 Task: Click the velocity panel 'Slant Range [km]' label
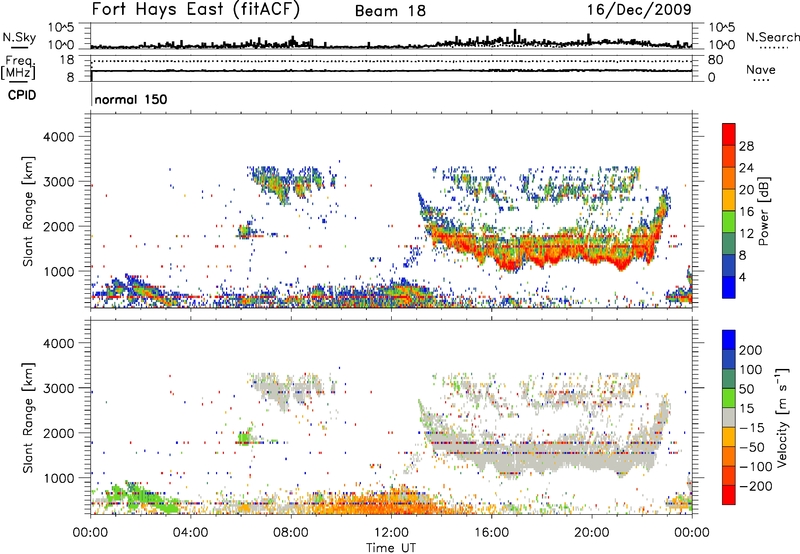point(28,418)
